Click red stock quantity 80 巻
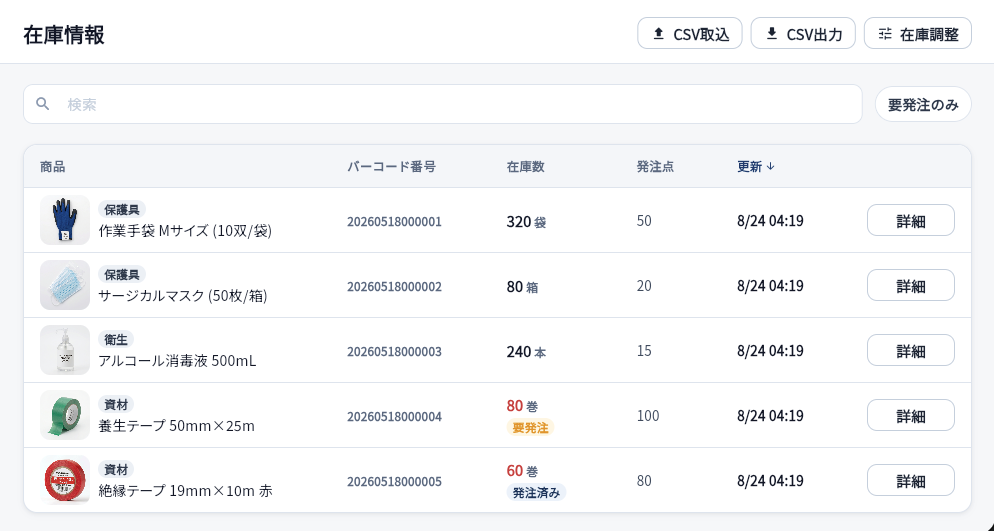Screen dimensions: 994x531 [x=522, y=406]
